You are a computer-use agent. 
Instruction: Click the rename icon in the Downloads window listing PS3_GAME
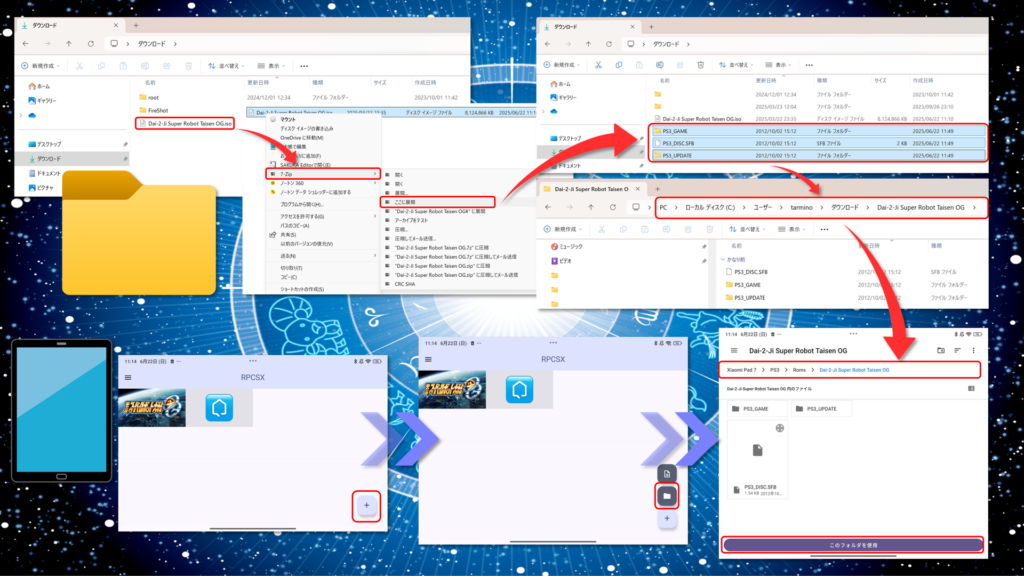pyautogui.click(x=660, y=65)
